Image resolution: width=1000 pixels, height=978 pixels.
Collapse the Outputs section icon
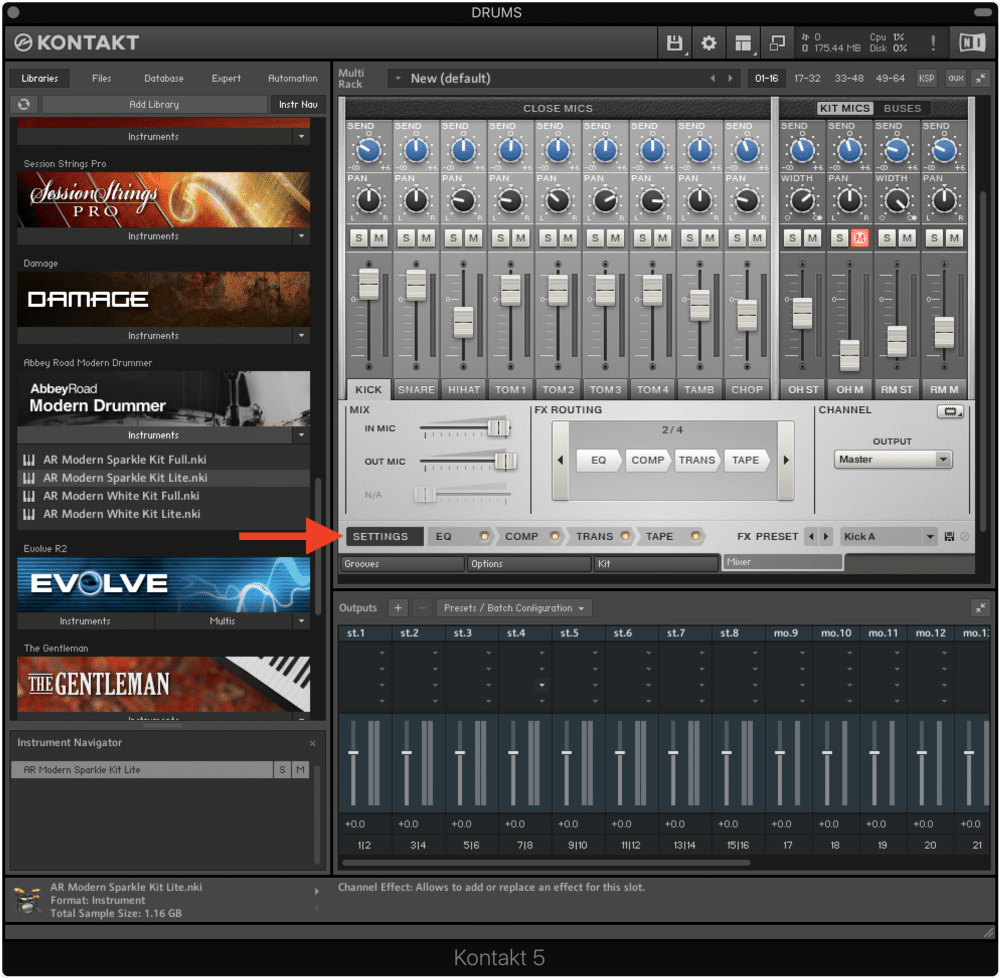[980, 608]
